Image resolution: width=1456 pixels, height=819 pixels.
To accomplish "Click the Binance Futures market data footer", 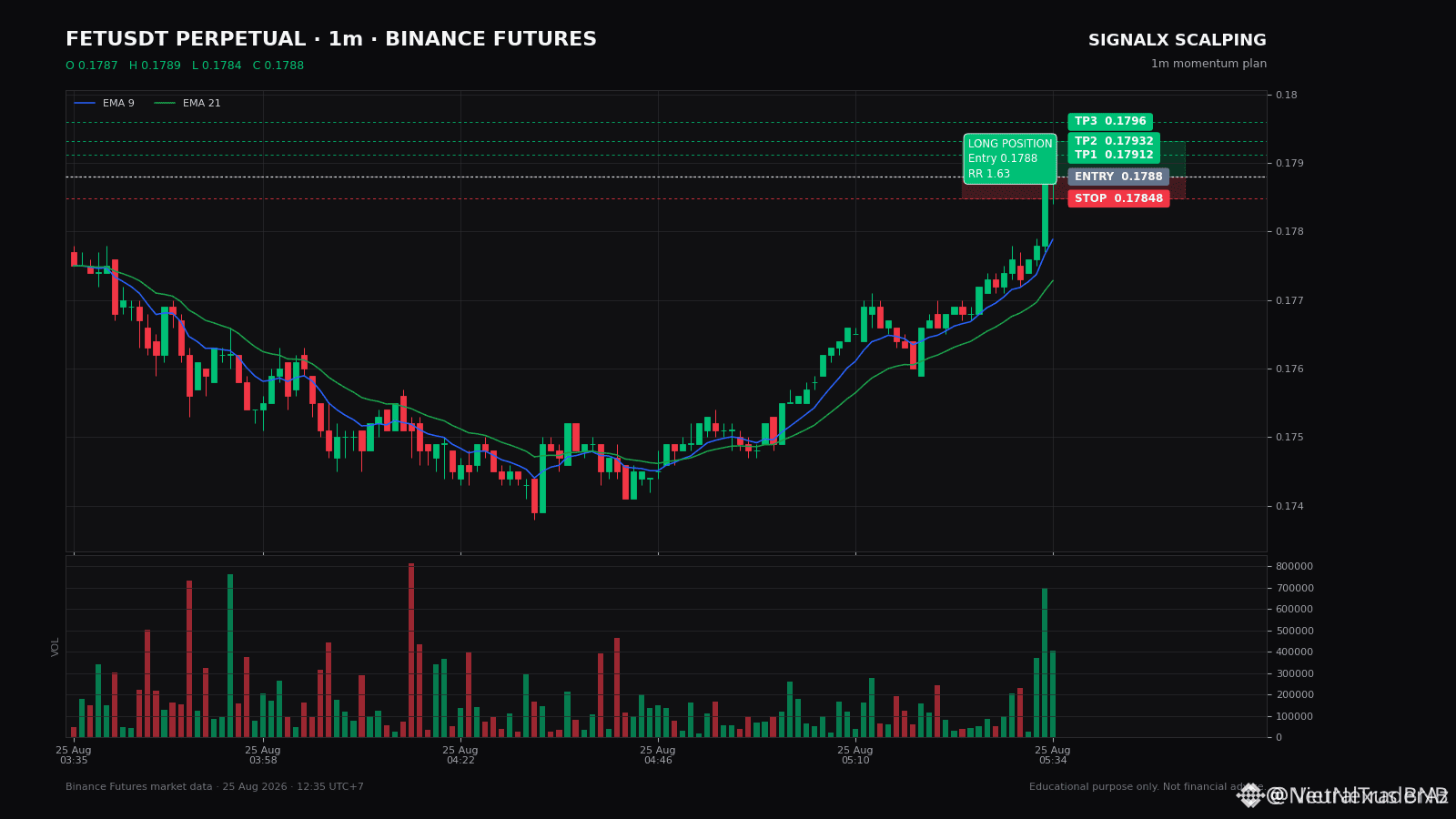I will 215,787.
